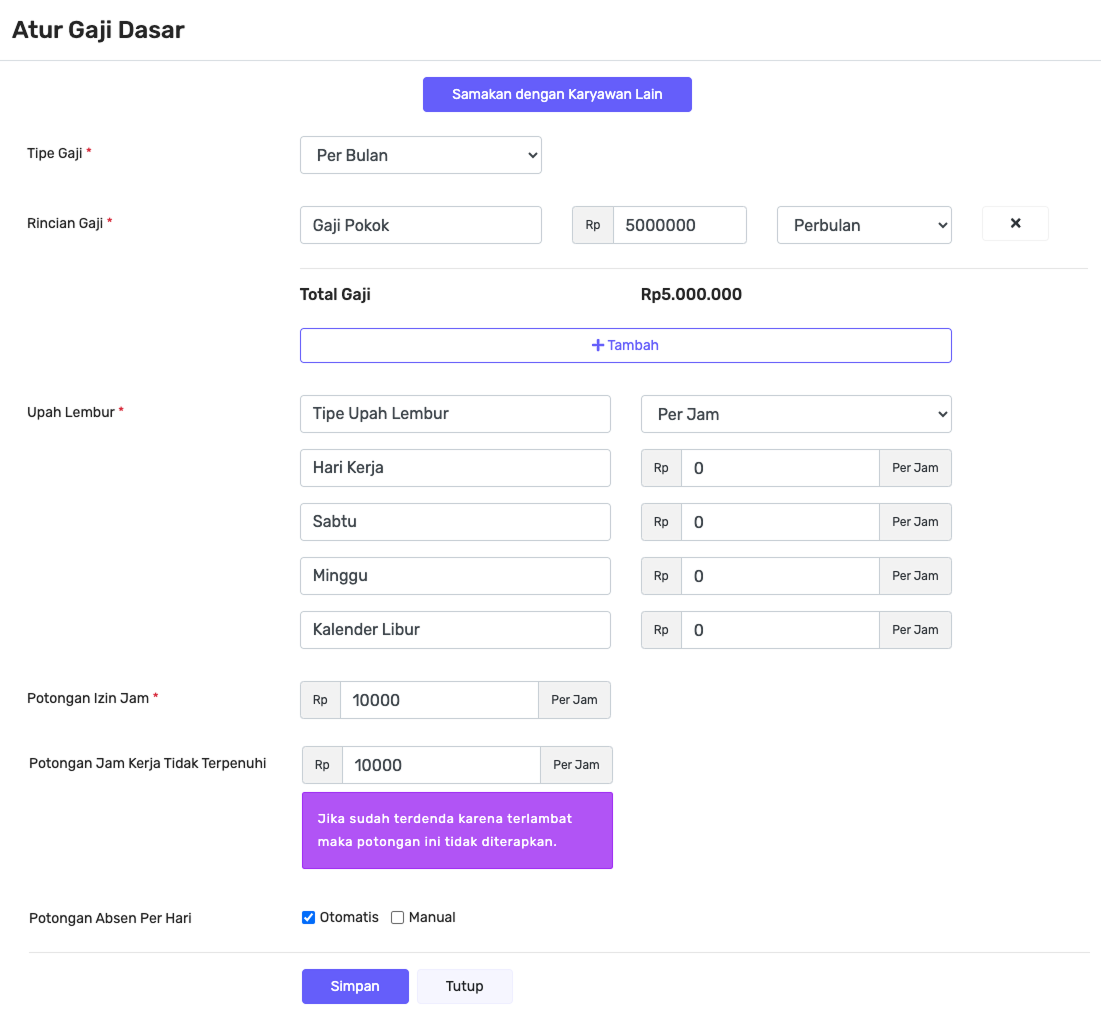The height and width of the screenshot is (1019, 1101).
Task: Open the Tipe Gaji dropdown
Action: coord(420,155)
